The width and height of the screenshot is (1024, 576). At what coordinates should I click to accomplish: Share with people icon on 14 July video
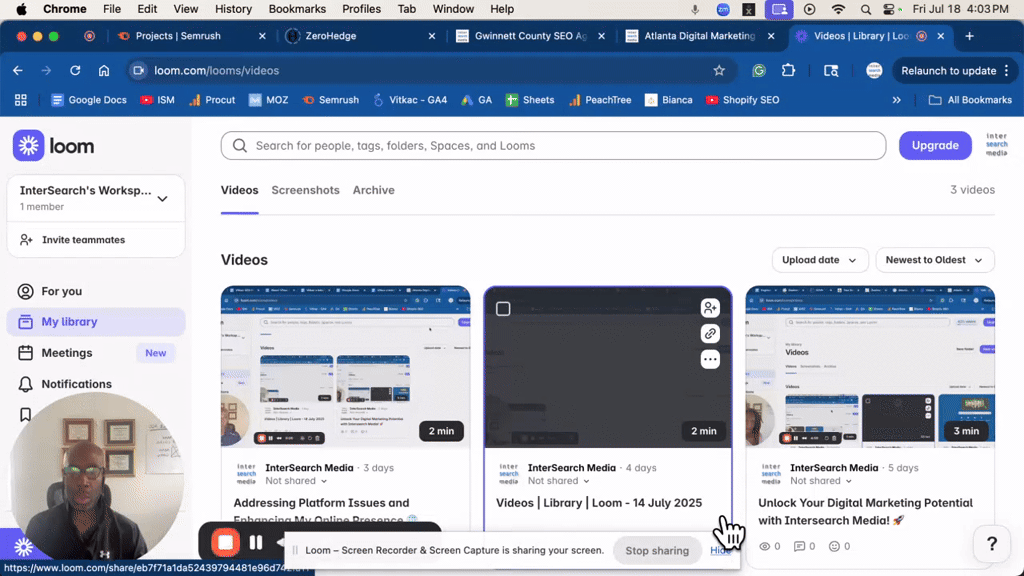click(x=710, y=308)
